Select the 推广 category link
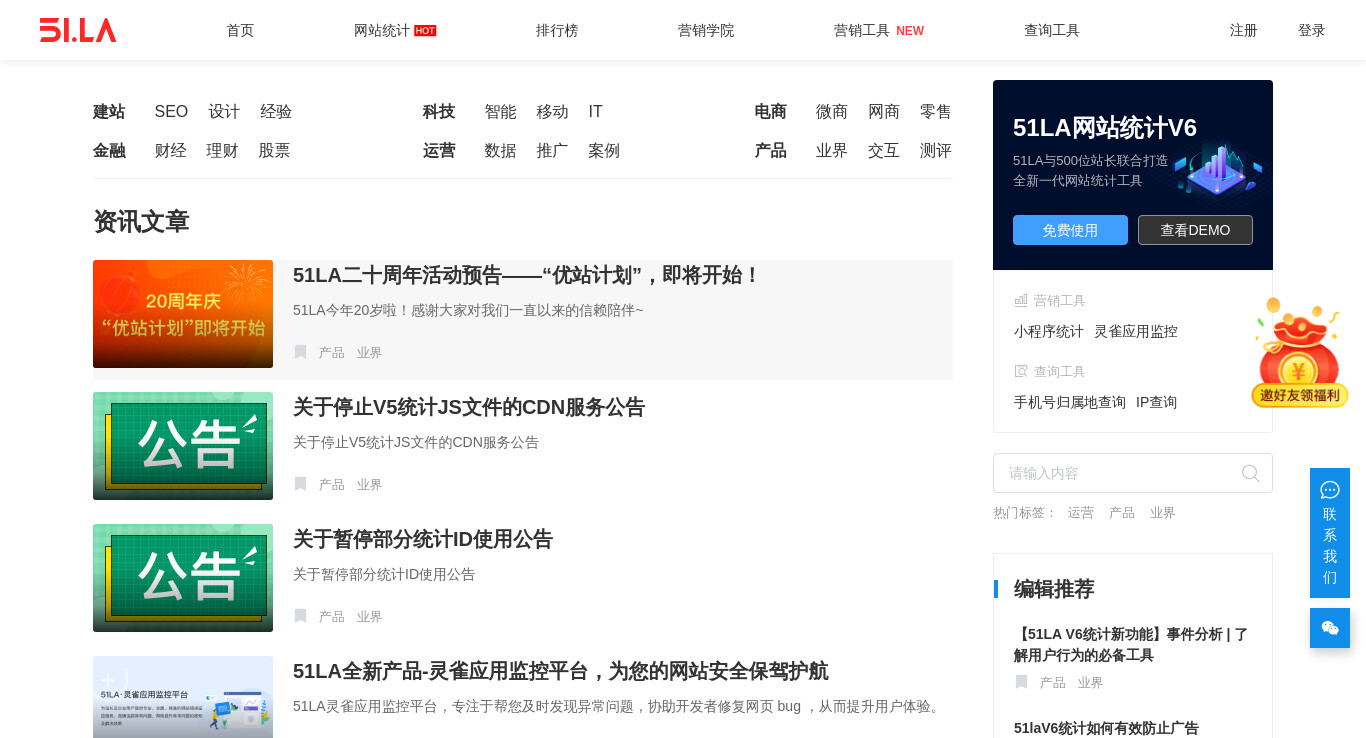 click(553, 151)
